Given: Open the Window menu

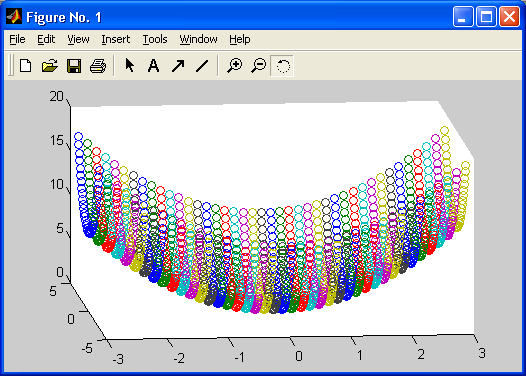Looking at the screenshot, I should pyautogui.click(x=198, y=39).
